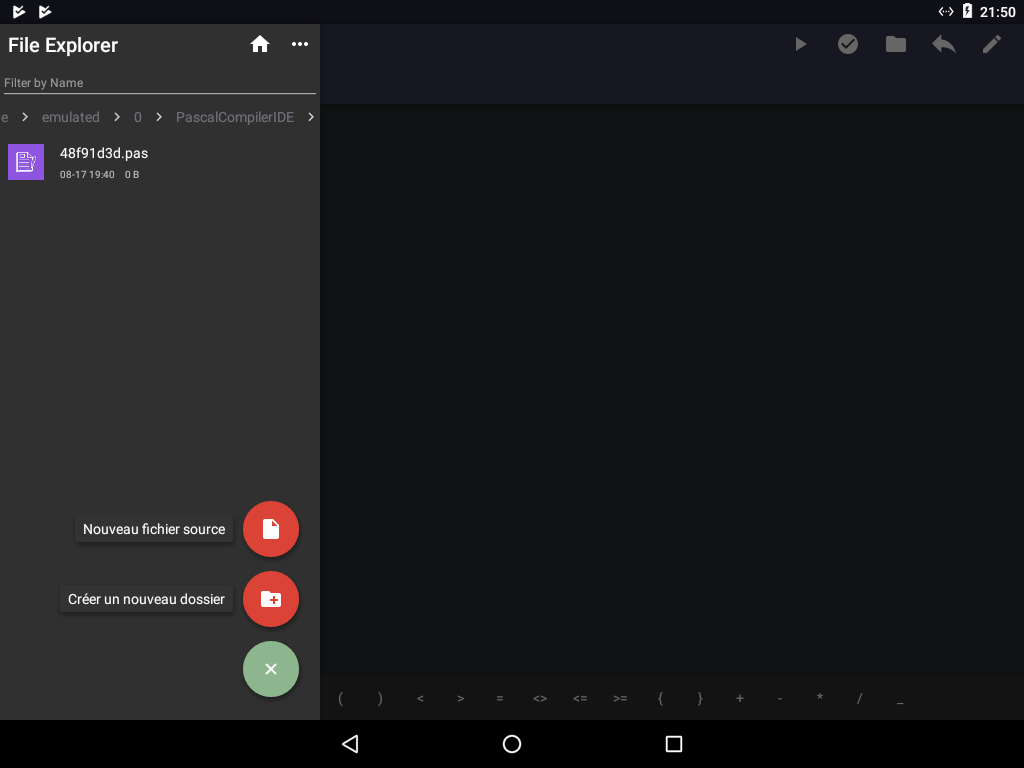Open the folder icon in toolbar

[896, 44]
